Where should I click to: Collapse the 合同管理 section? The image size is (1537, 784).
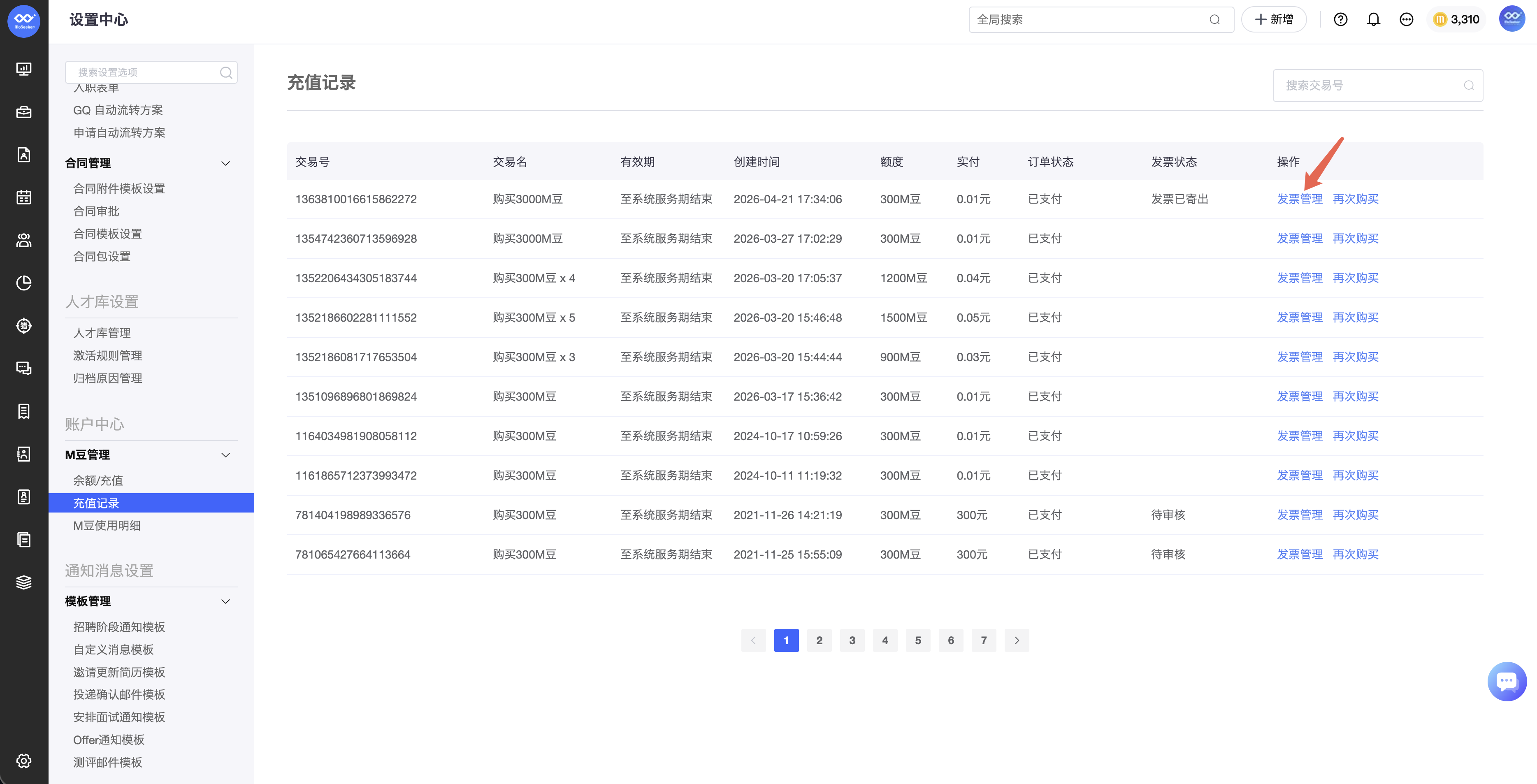point(225,163)
